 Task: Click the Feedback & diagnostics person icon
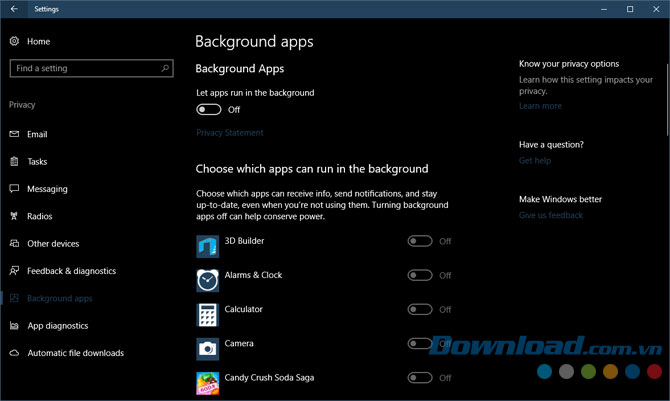pyautogui.click(x=14, y=271)
